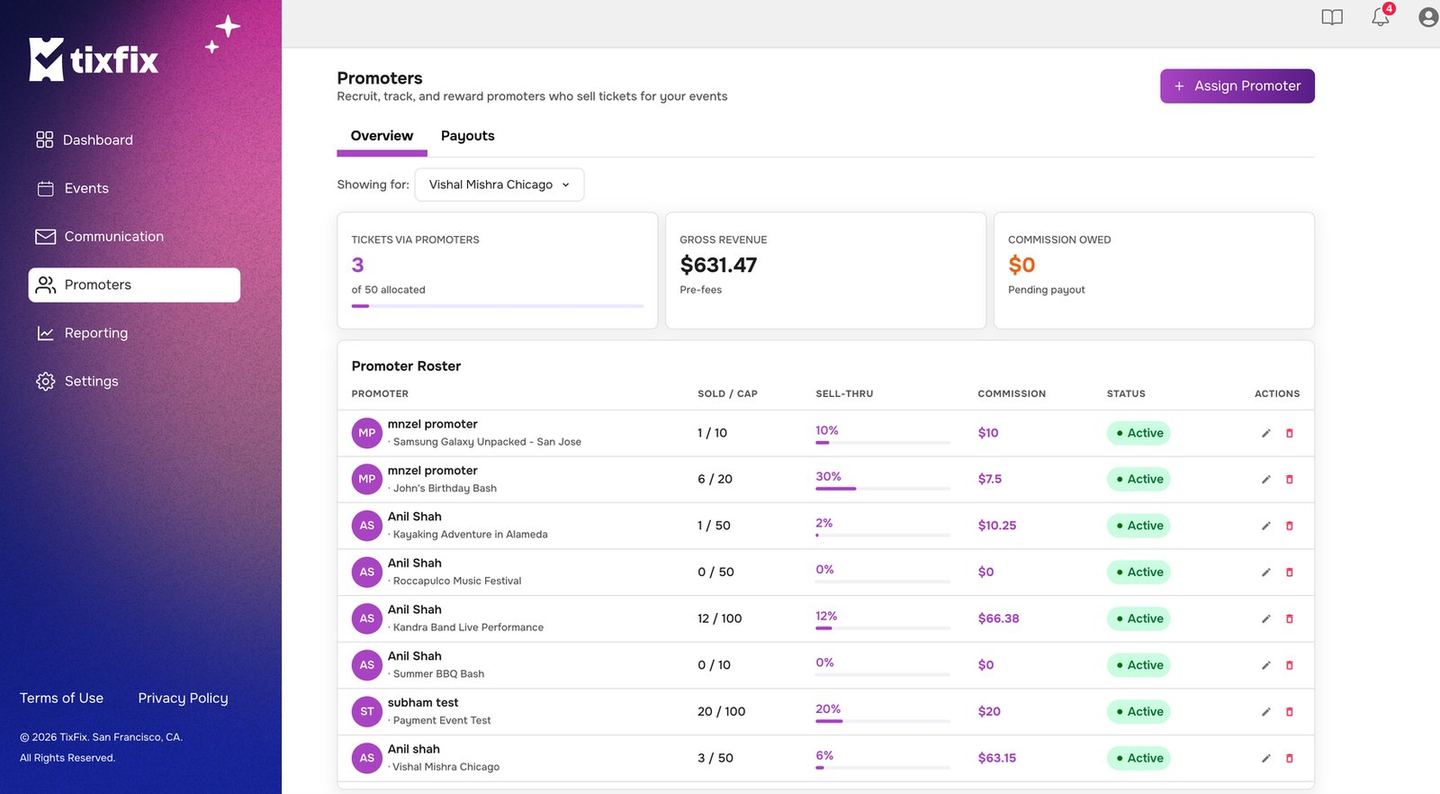The image size is (1440, 794).
Task: Click the 30% sell-thru progress bar
Action: 883,489
